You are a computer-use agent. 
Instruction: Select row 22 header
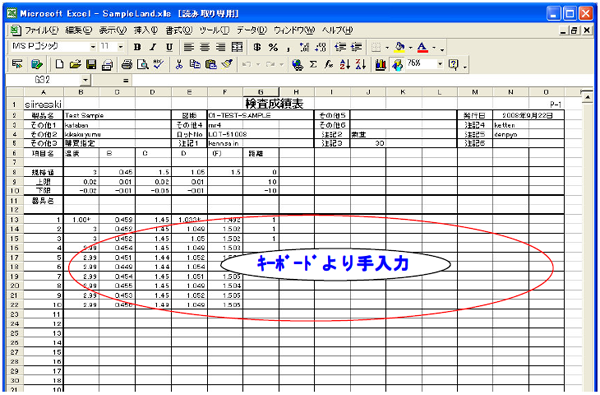[x=15, y=305]
